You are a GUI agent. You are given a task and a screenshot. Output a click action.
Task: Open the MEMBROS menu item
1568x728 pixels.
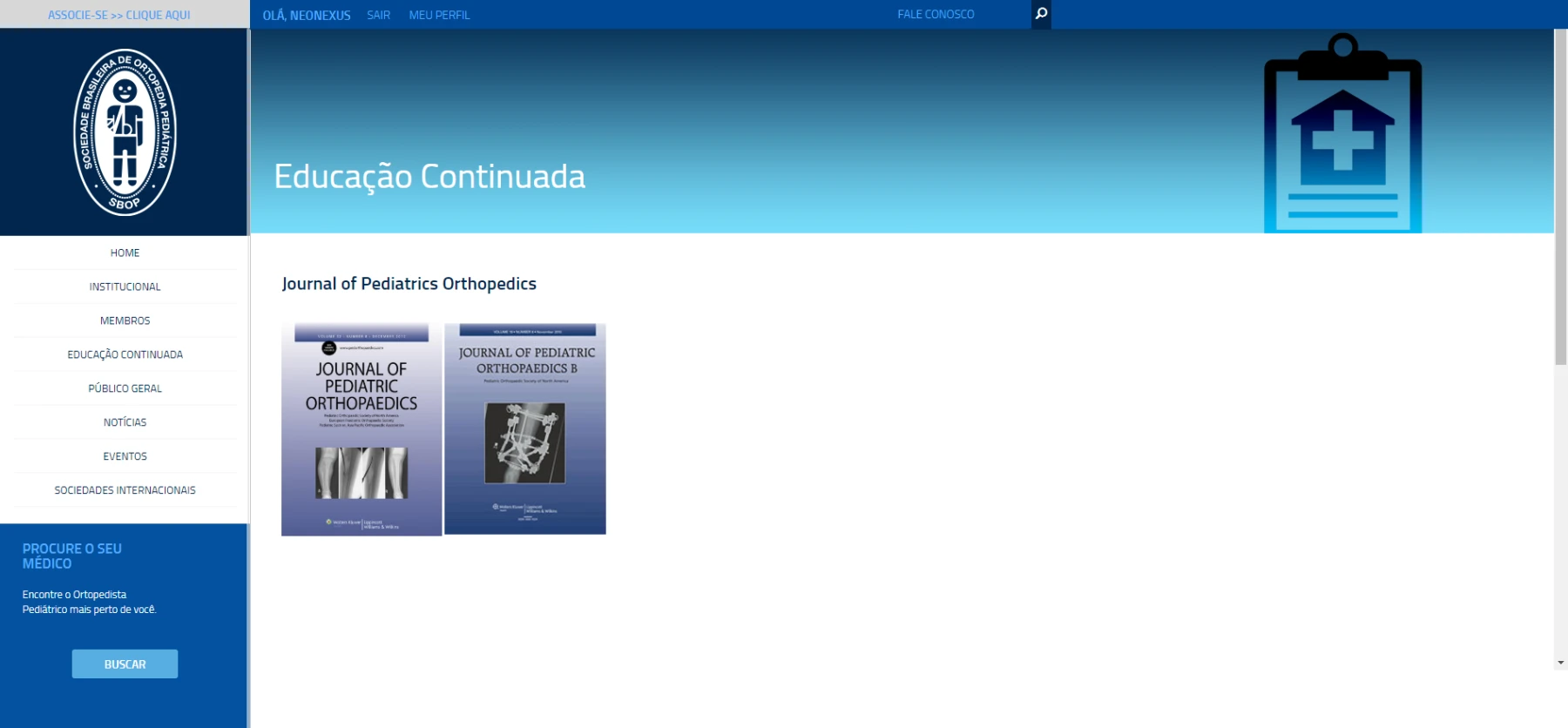125,320
